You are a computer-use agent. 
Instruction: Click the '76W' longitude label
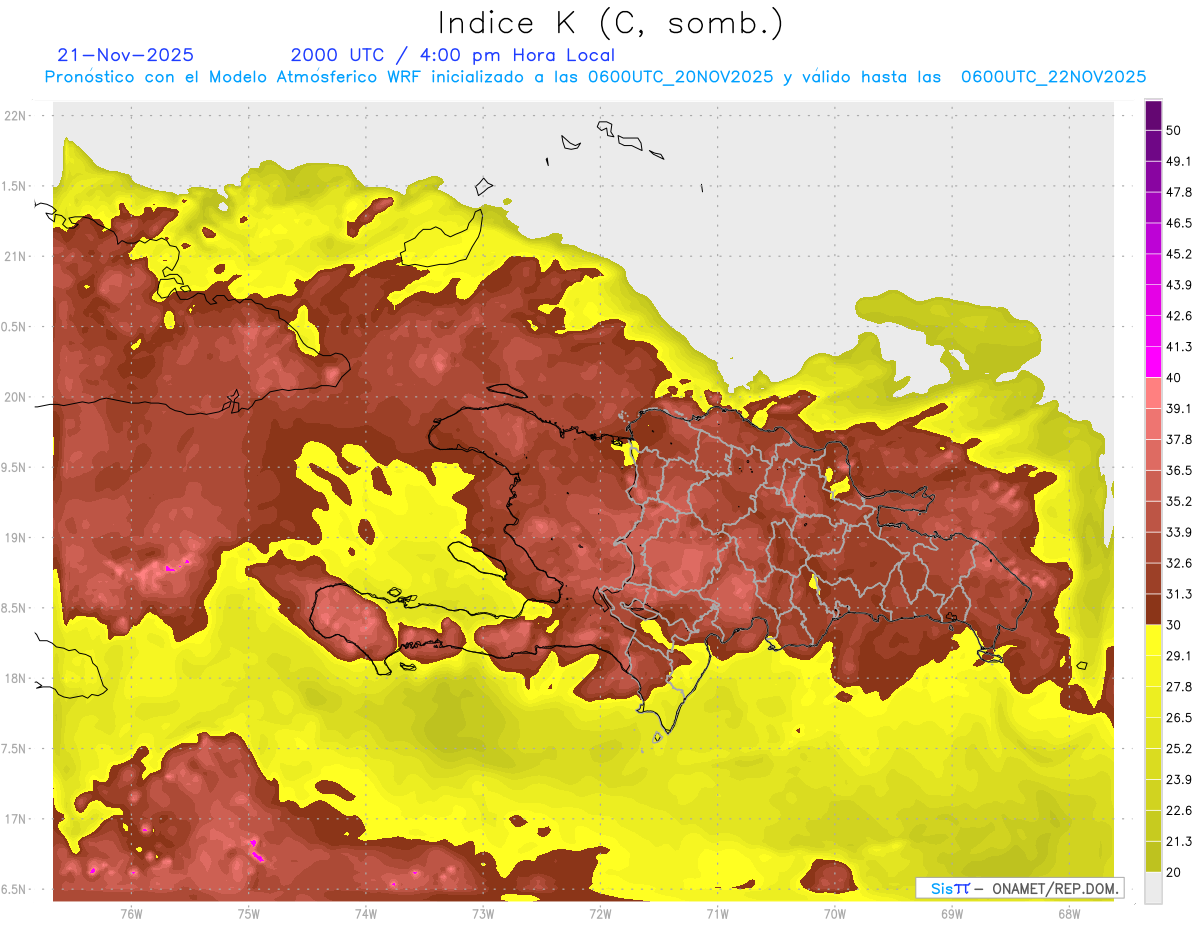[x=131, y=914]
